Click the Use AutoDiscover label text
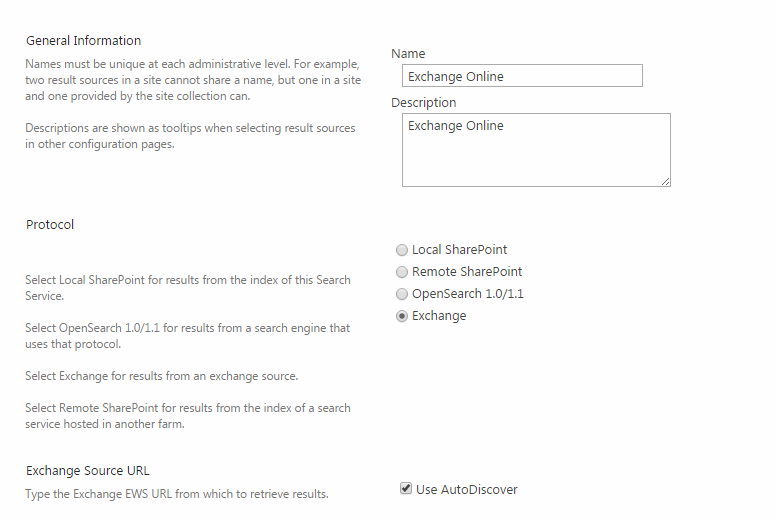Screen dimensions: 776x520 click(x=466, y=490)
